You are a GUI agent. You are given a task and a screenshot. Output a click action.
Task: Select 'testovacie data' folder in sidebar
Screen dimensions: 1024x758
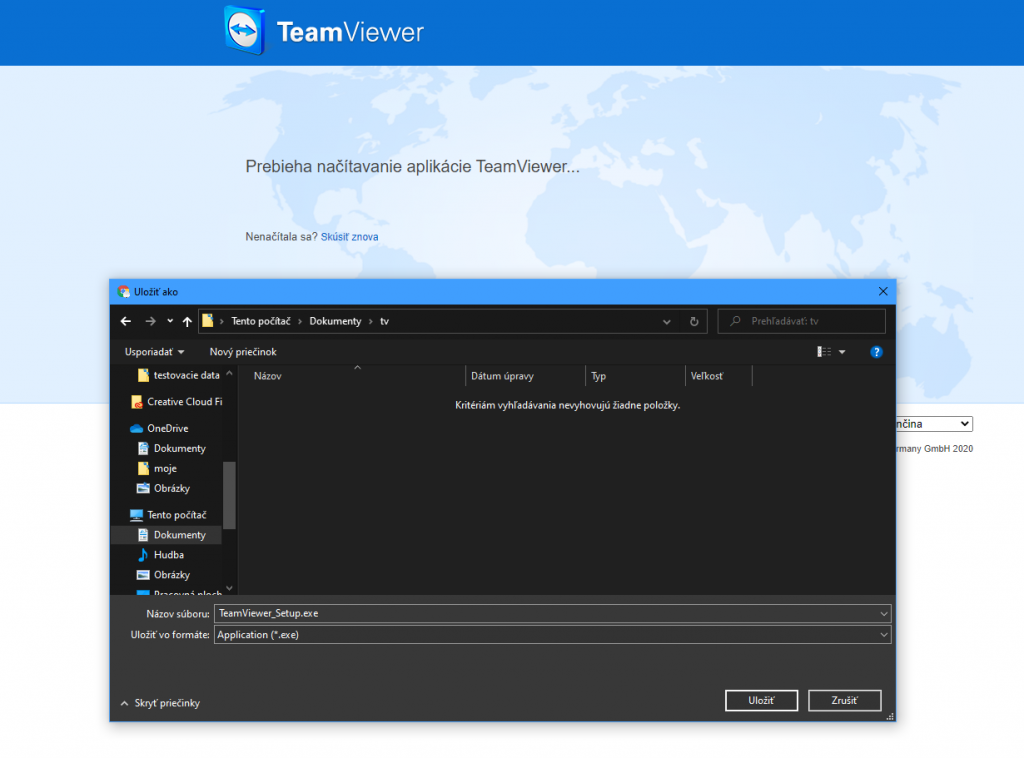coord(180,375)
